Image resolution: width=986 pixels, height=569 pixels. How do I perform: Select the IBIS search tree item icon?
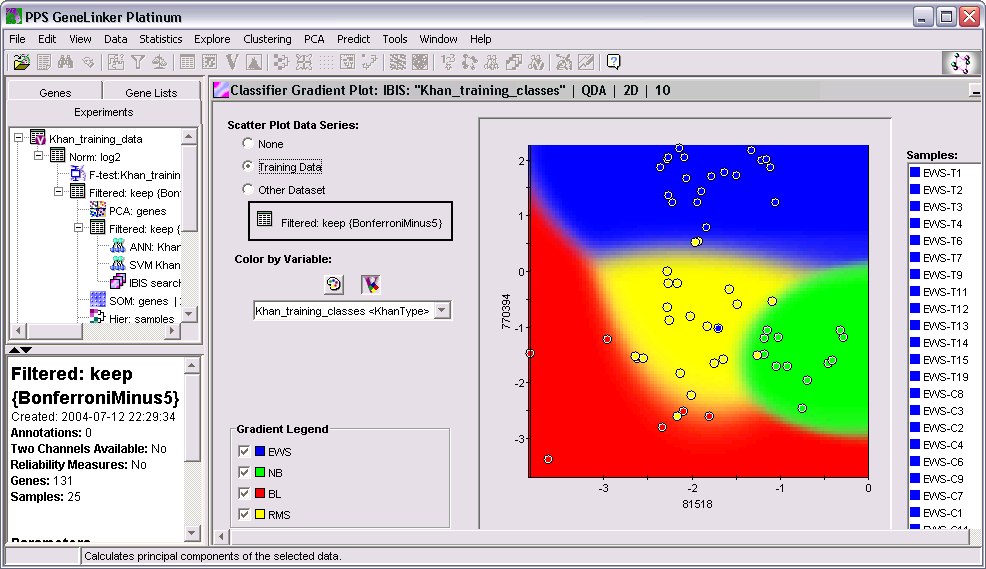point(118,282)
